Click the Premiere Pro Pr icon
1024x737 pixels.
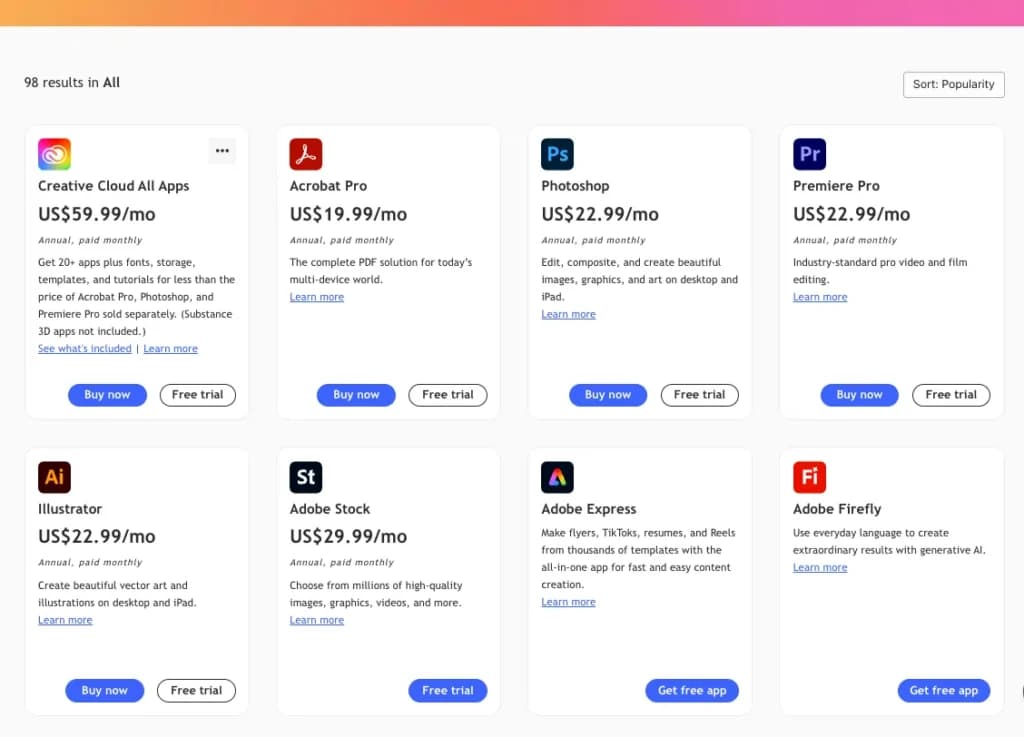(809, 154)
